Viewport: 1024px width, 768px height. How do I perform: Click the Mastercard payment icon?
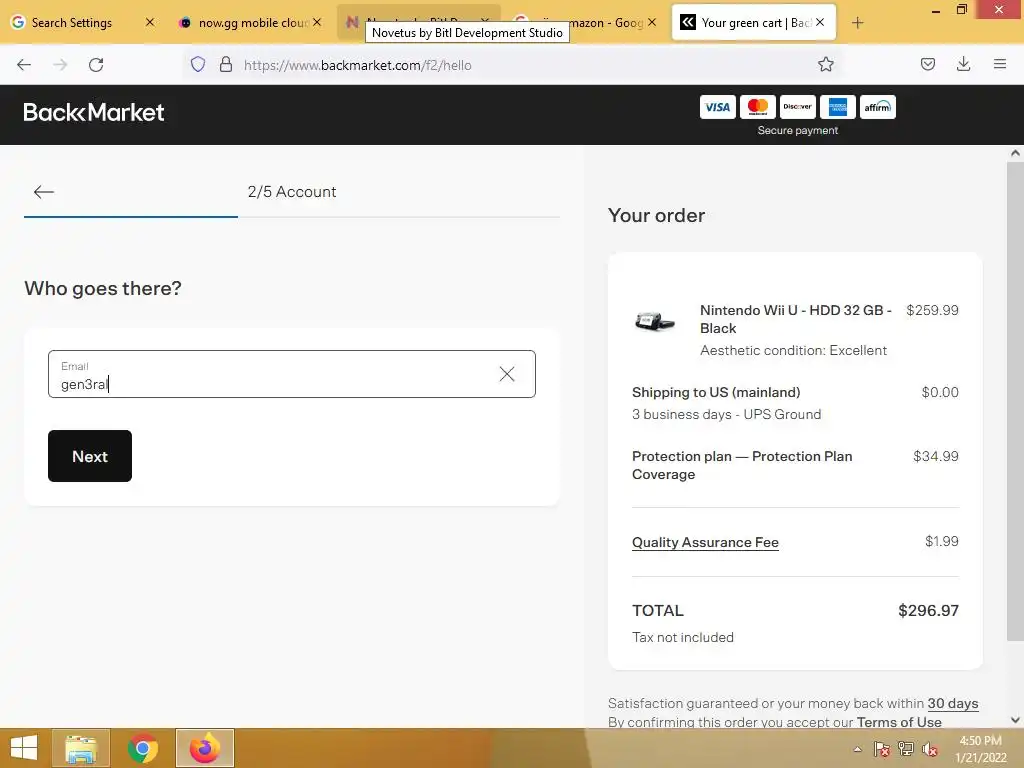[x=758, y=107]
